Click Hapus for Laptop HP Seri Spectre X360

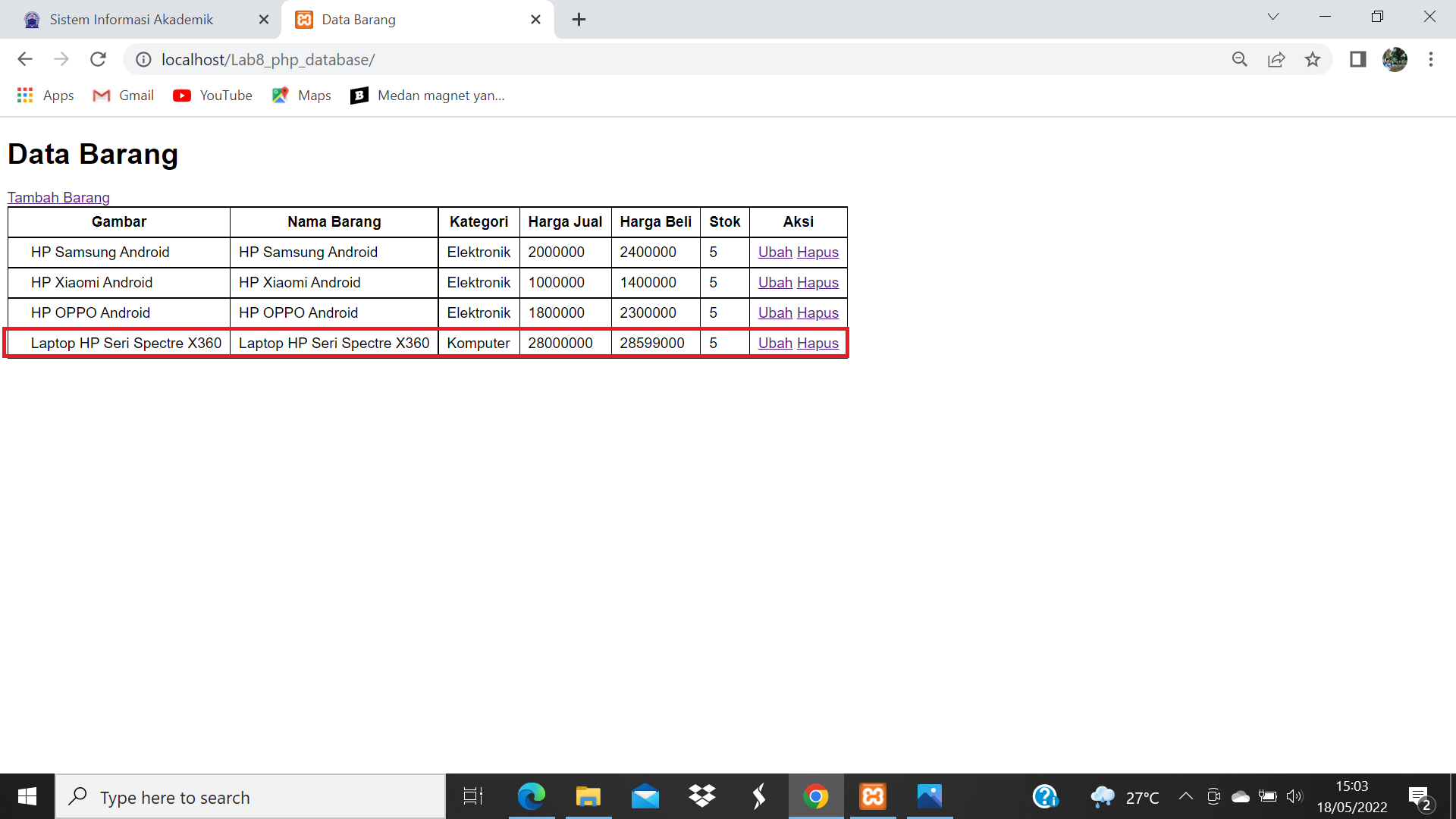(x=817, y=344)
